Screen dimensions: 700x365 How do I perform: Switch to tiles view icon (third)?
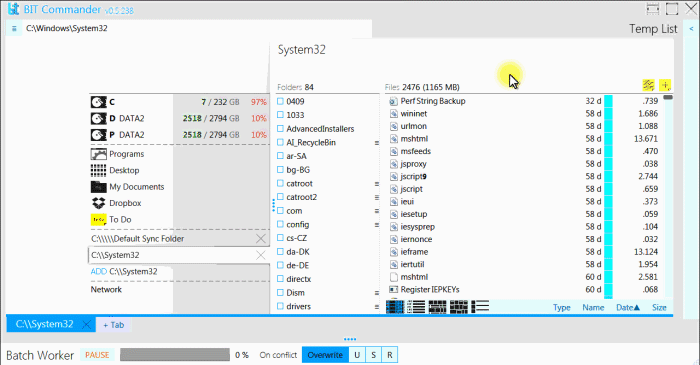[438, 307]
